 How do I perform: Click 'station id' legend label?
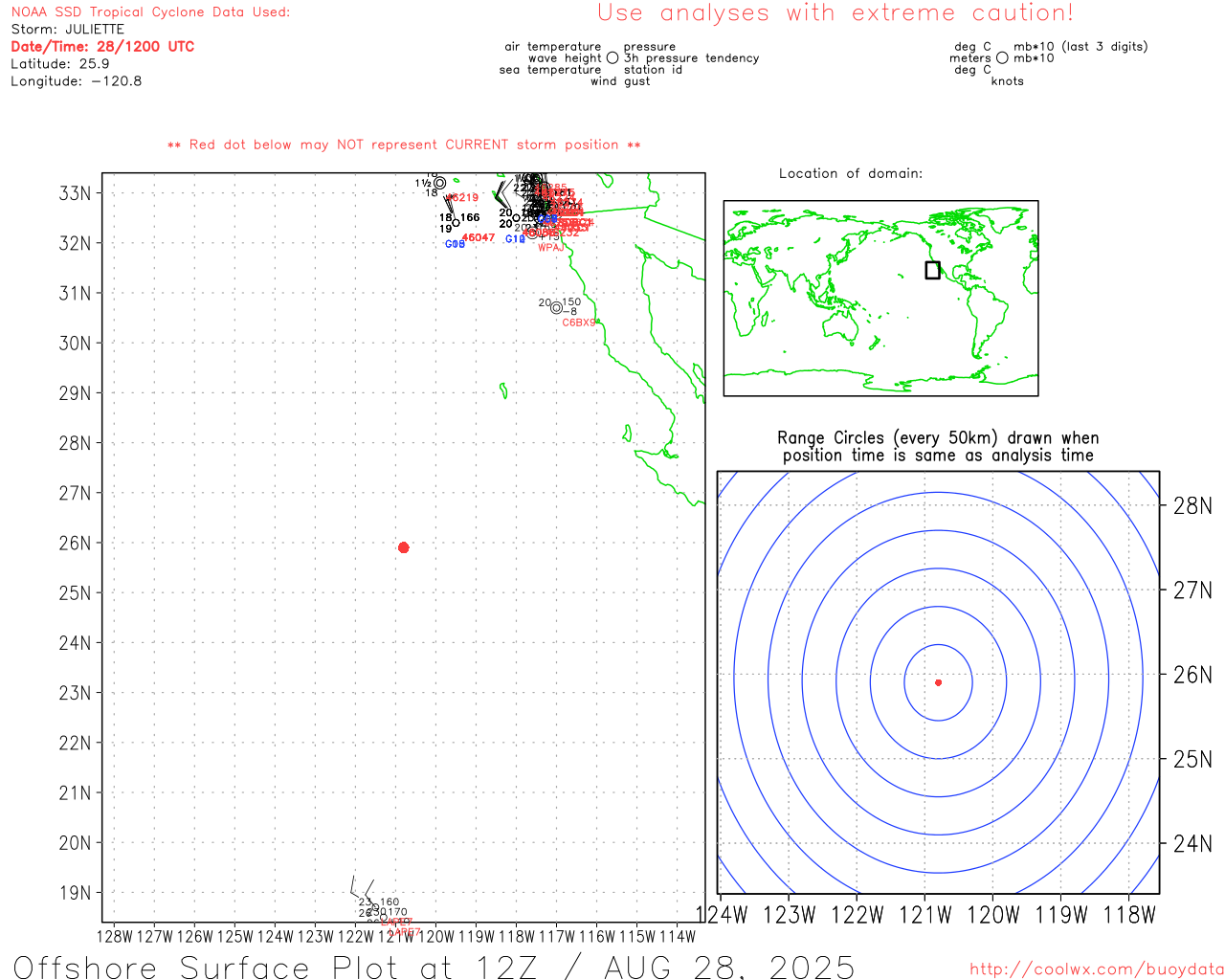[x=654, y=69]
